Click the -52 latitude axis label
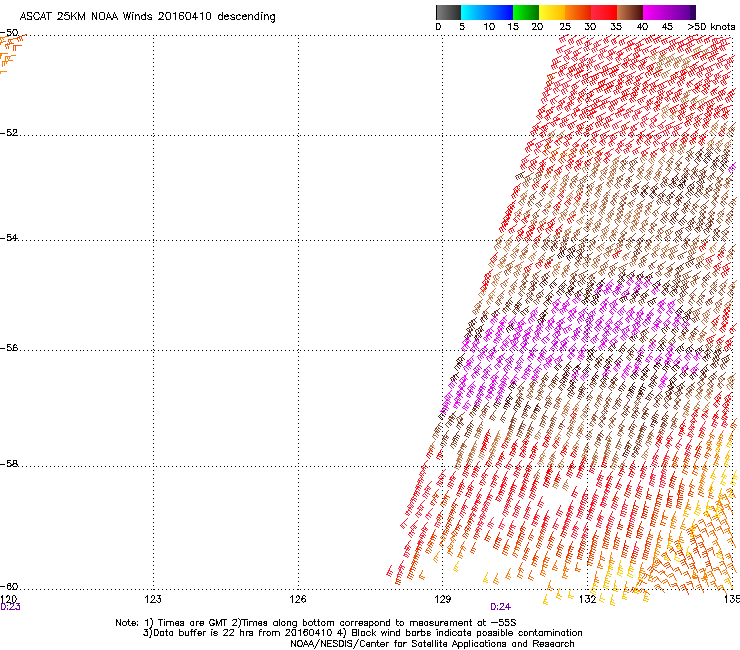 (9, 133)
